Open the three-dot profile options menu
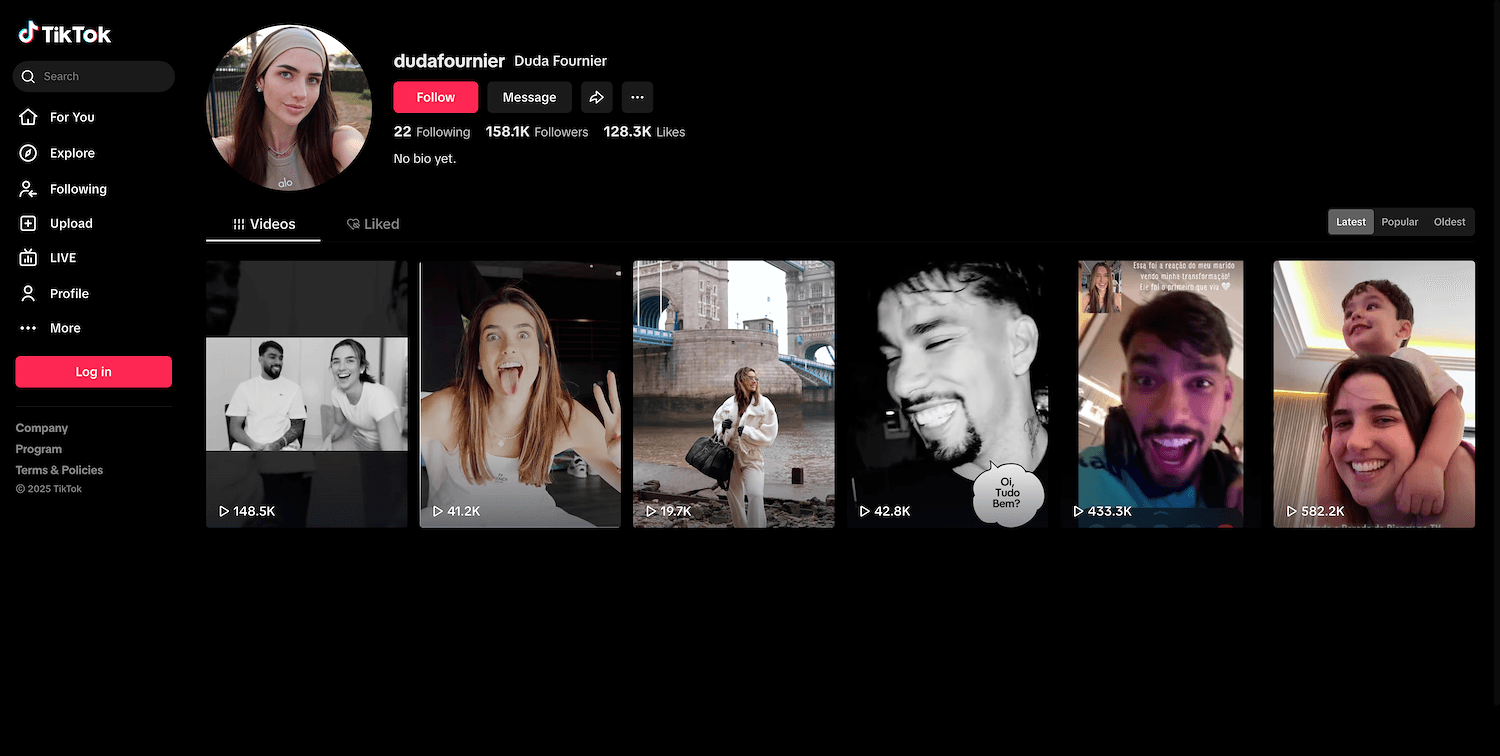This screenshot has height=756, width=1500. click(x=637, y=97)
